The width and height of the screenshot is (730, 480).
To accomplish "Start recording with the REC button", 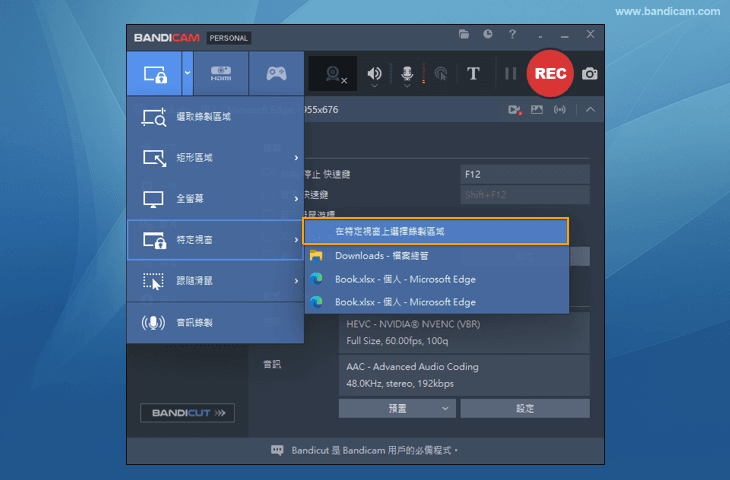I will pos(550,73).
